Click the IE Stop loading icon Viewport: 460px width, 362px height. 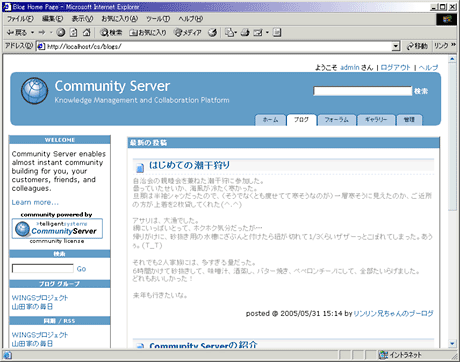61,32
